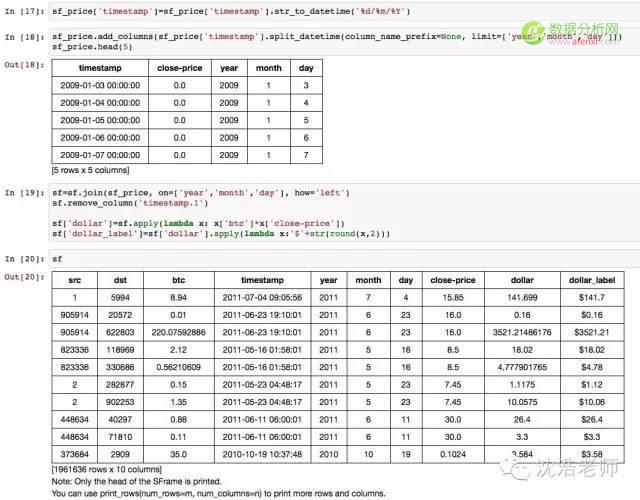Click the src value 373684

point(75,454)
